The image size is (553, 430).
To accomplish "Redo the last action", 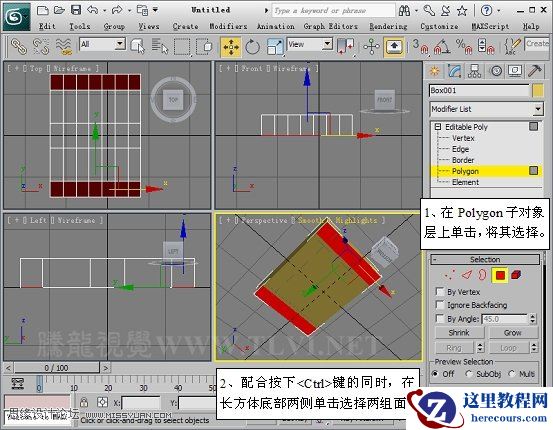I will pyautogui.click(x=117, y=10).
